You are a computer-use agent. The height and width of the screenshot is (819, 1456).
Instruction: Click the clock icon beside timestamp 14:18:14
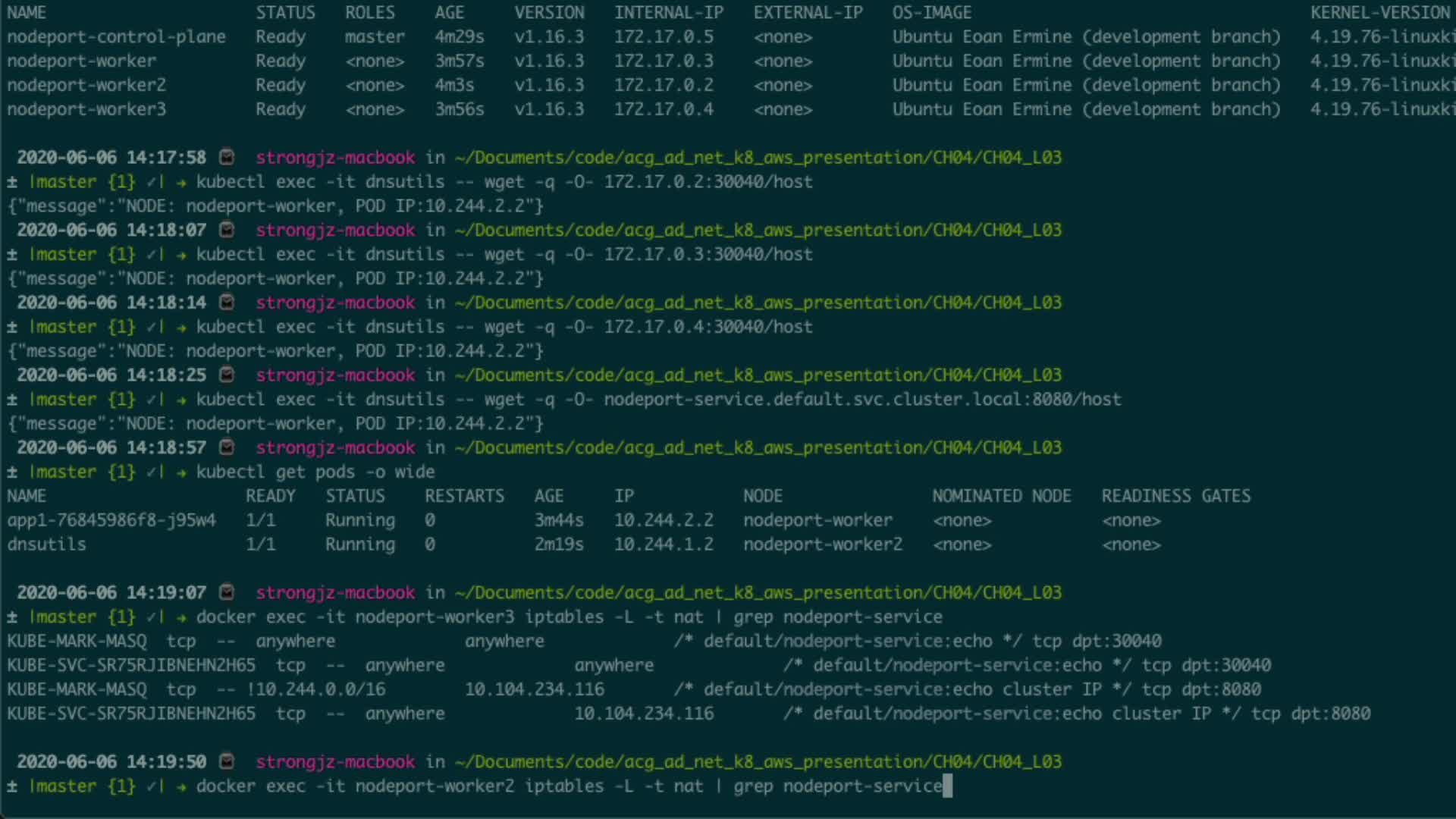pyautogui.click(x=226, y=303)
